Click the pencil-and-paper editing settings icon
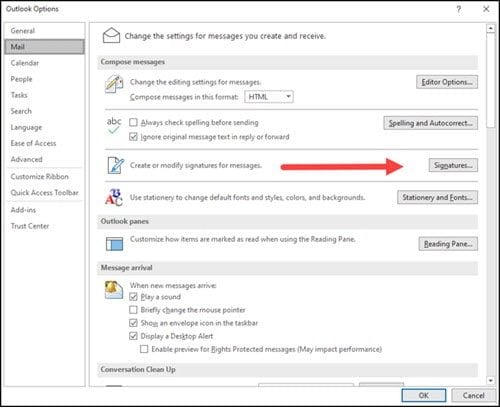Screen dimensions: 500x408 [114, 84]
